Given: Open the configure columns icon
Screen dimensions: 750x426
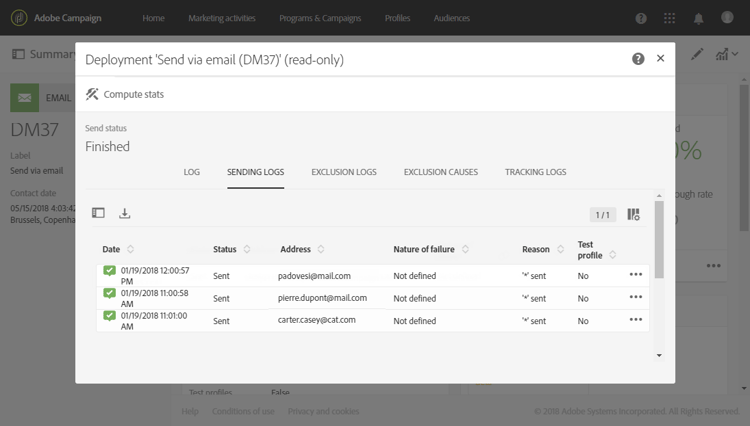Looking at the screenshot, I should pyautogui.click(x=633, y=214).
